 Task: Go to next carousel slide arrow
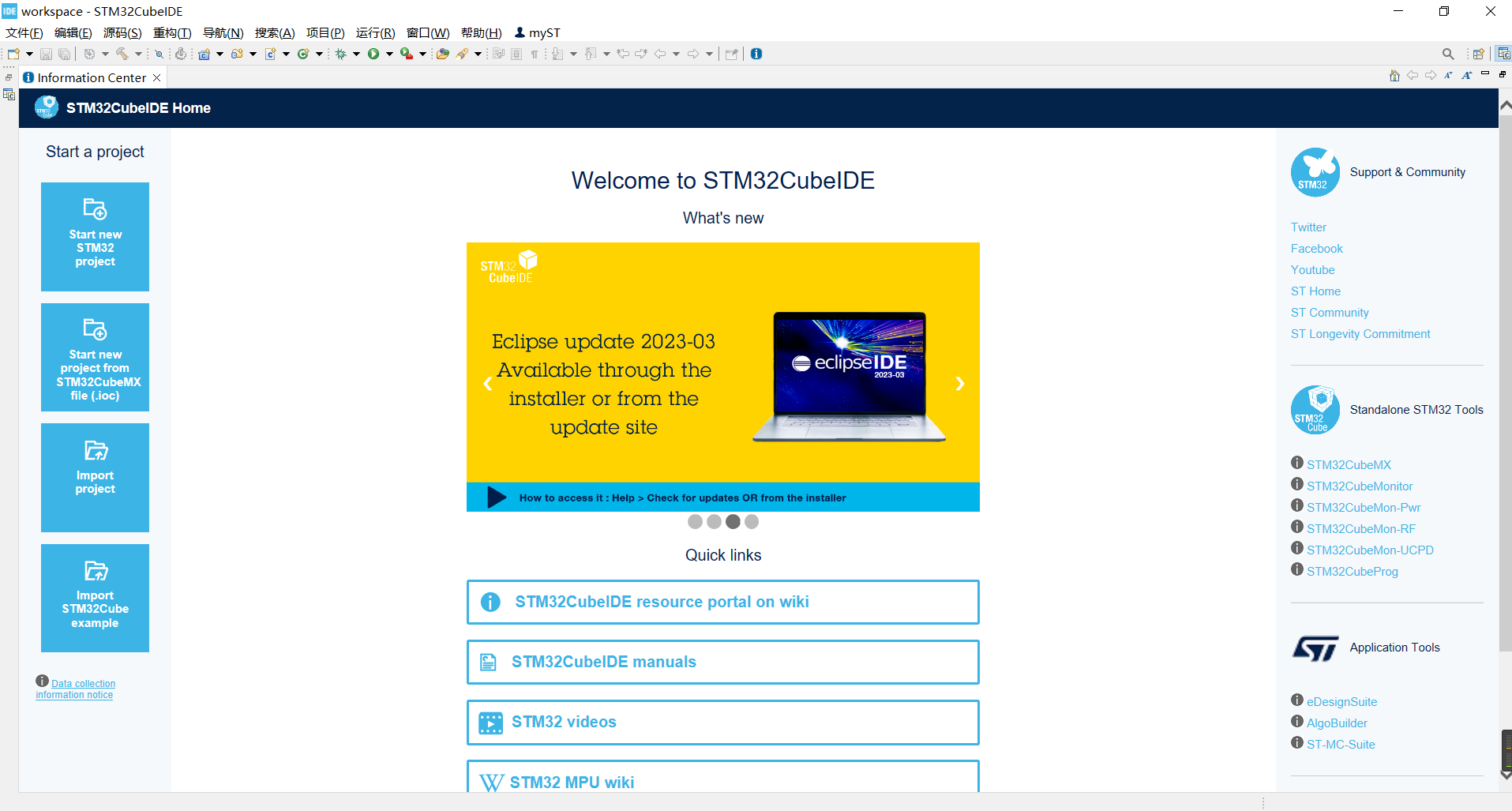[960, 384]
